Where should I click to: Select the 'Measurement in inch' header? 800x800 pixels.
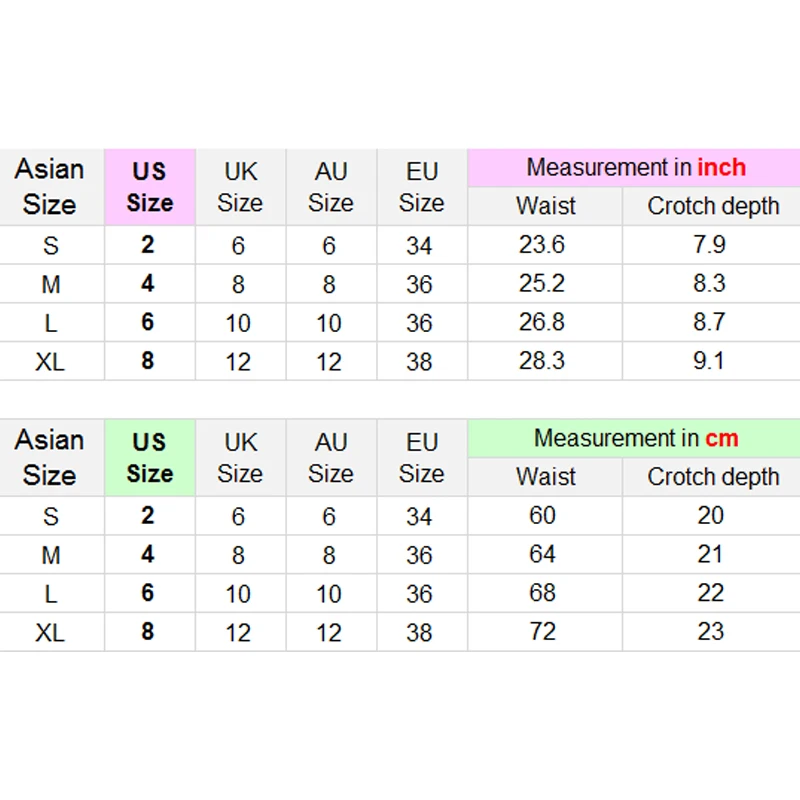pos(635,167)
